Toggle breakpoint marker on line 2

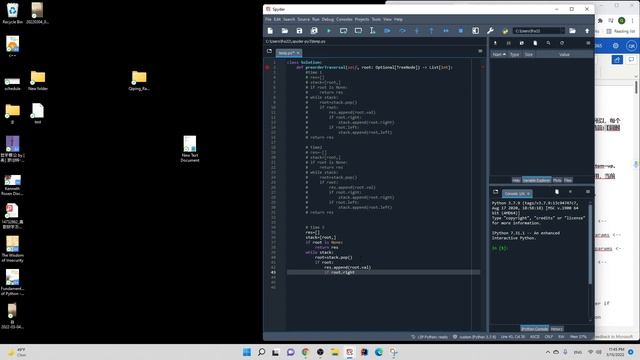point(267,67)
